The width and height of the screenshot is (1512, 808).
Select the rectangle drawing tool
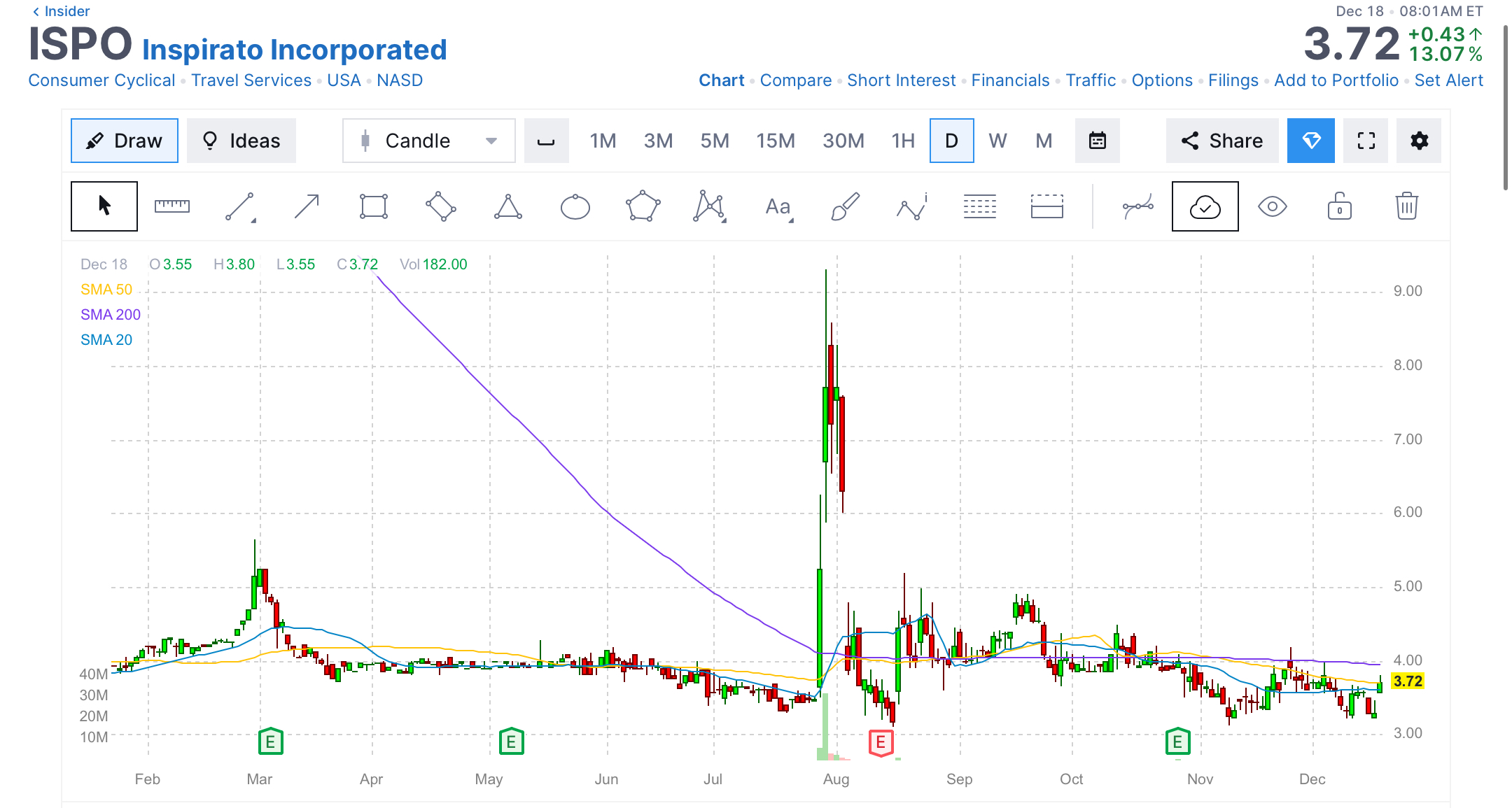click(373, 206)
